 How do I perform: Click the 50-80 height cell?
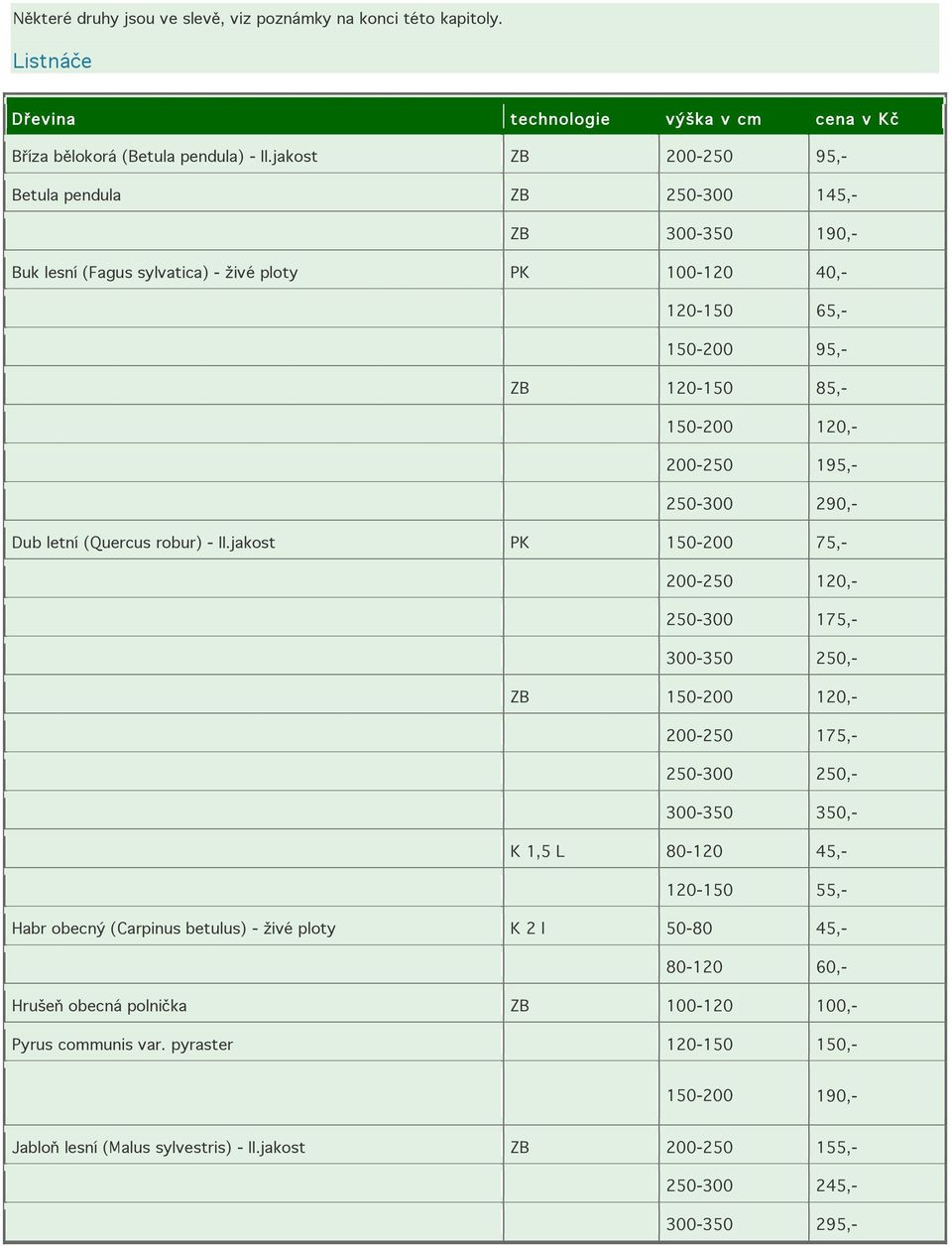tap(734, 929)
